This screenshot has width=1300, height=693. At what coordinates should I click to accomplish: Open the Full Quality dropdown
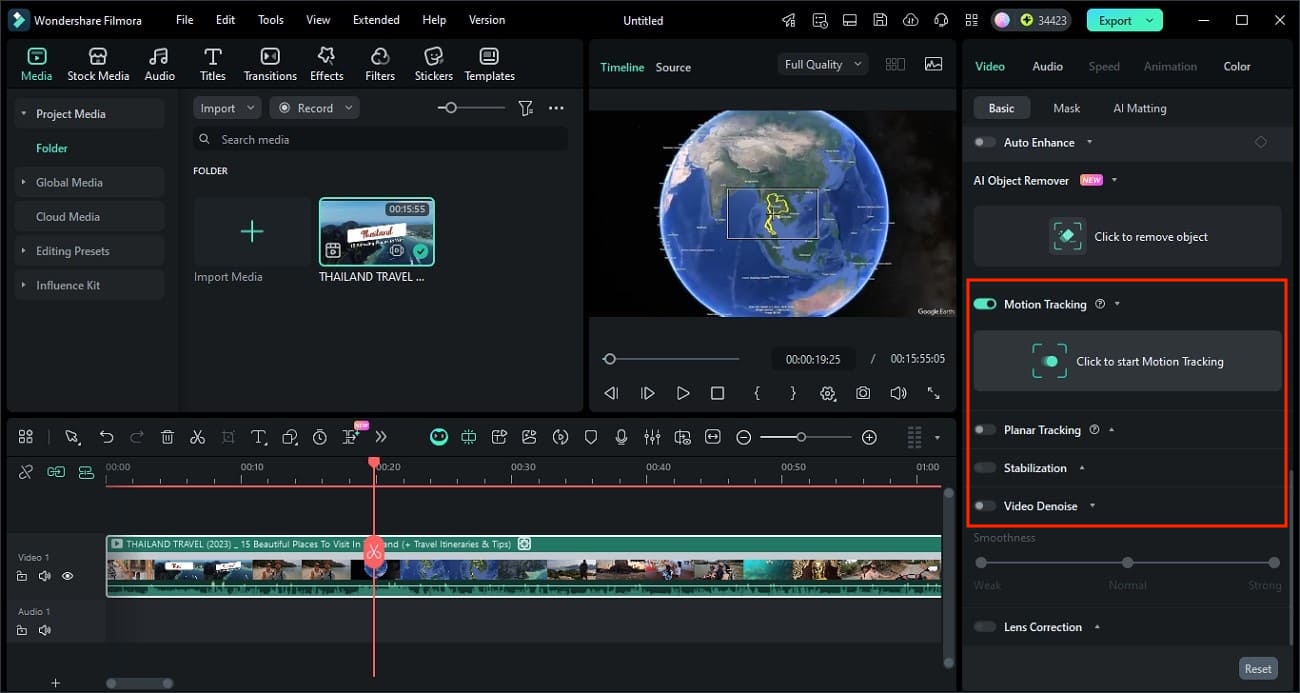(822, 63)
